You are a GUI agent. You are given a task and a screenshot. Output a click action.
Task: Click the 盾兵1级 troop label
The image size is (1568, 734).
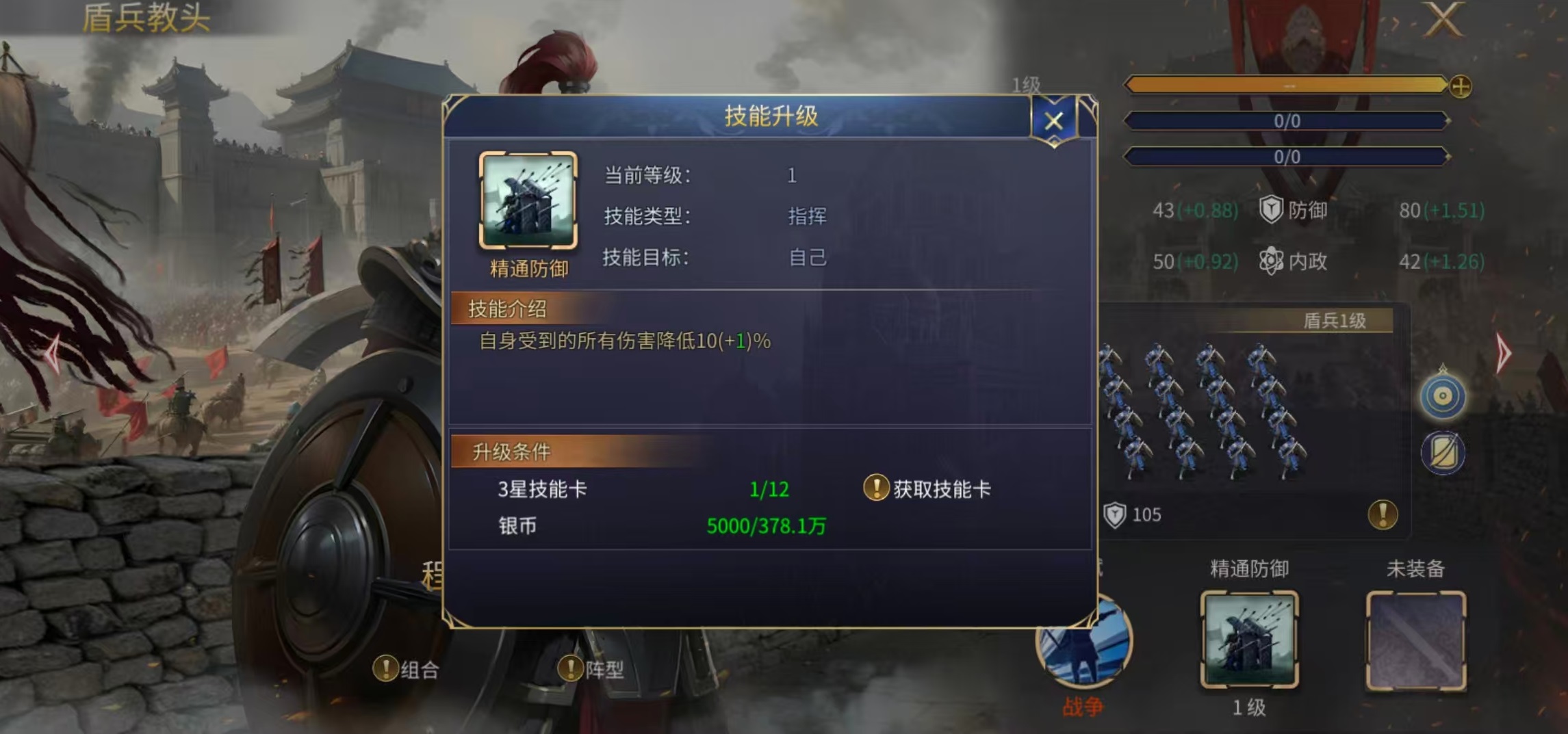tap(1334, 321)
